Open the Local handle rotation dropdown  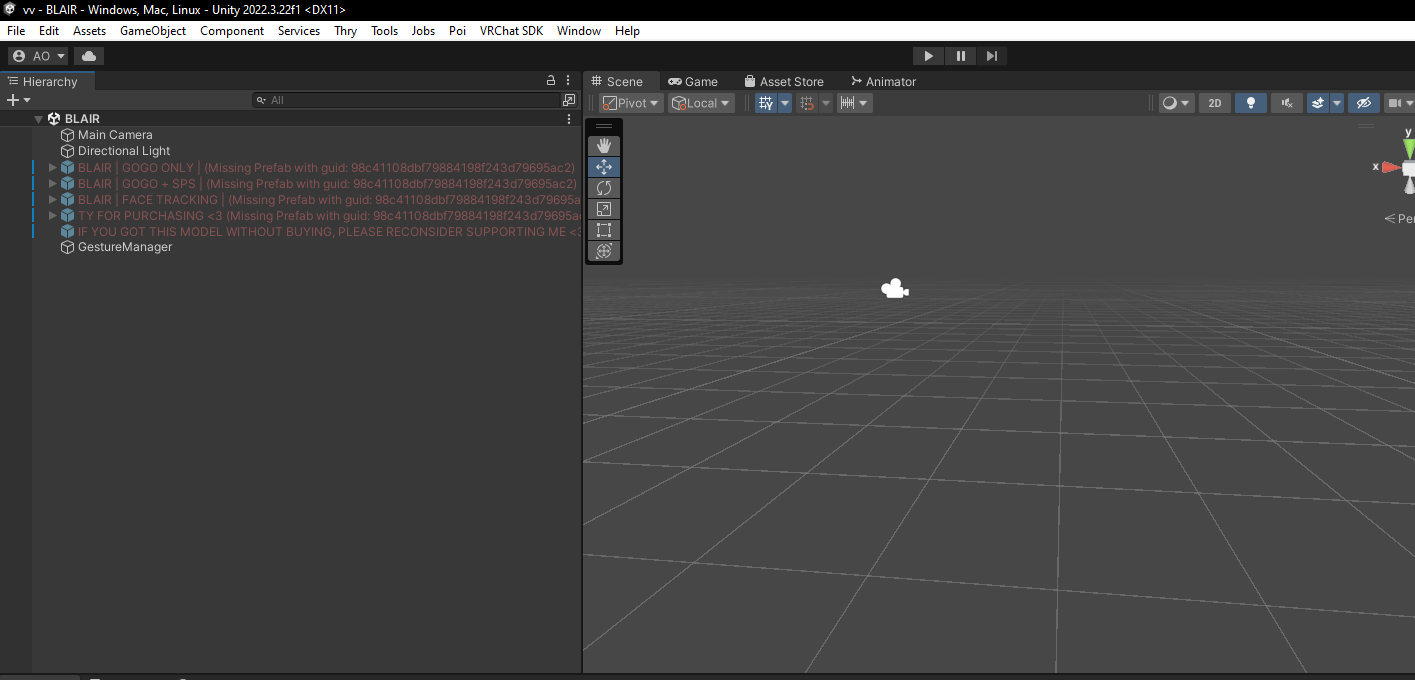click(x=701, y=103)
